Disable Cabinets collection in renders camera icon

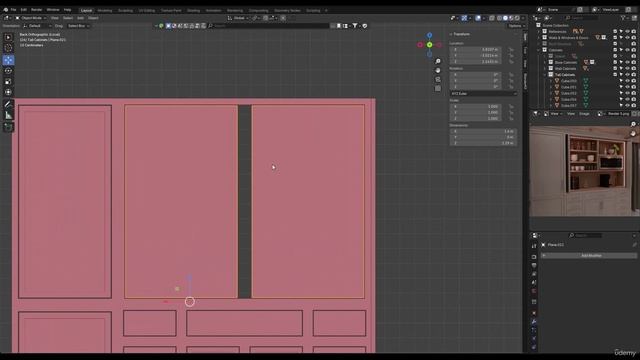(633, 50)
